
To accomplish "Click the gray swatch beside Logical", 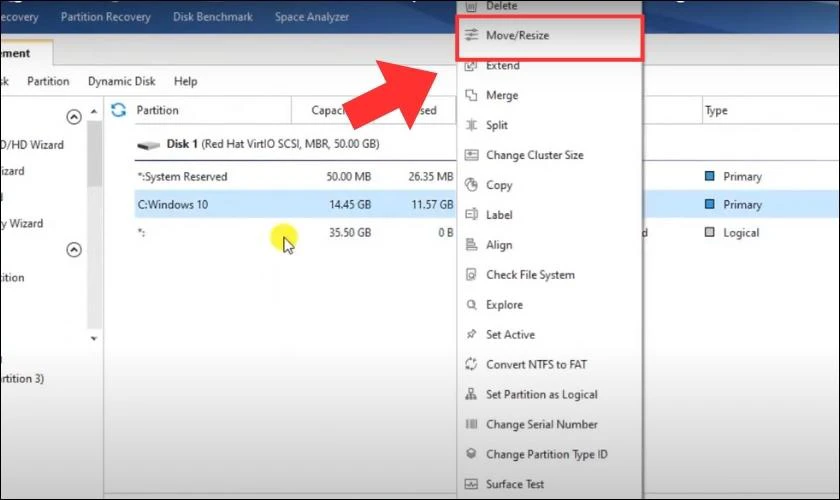I will 710,232.
